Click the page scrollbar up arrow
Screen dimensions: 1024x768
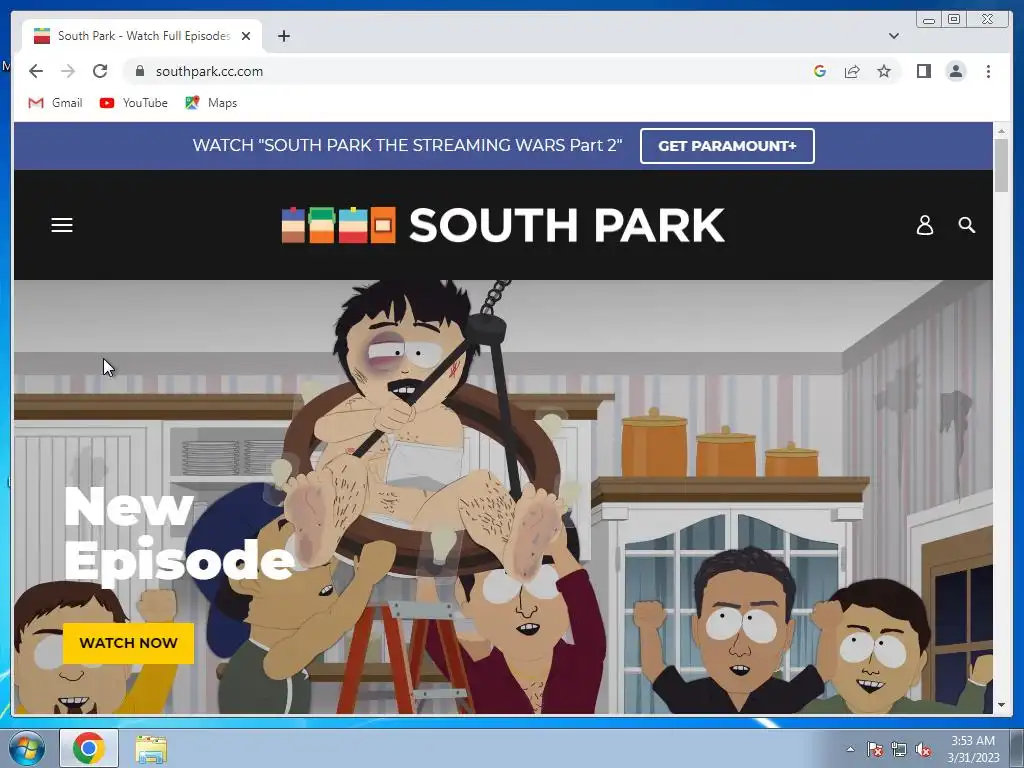coord(1001,131)
